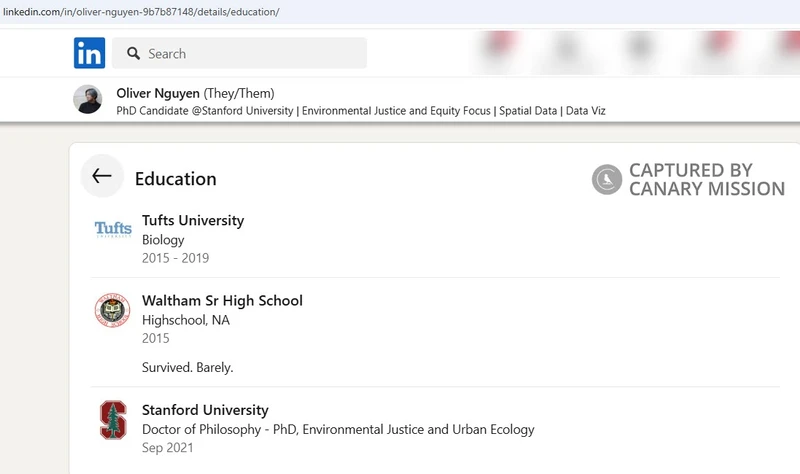Open the Waltham Sr High School title
This screenshot has width=800, height=474.
pos(222,301)
